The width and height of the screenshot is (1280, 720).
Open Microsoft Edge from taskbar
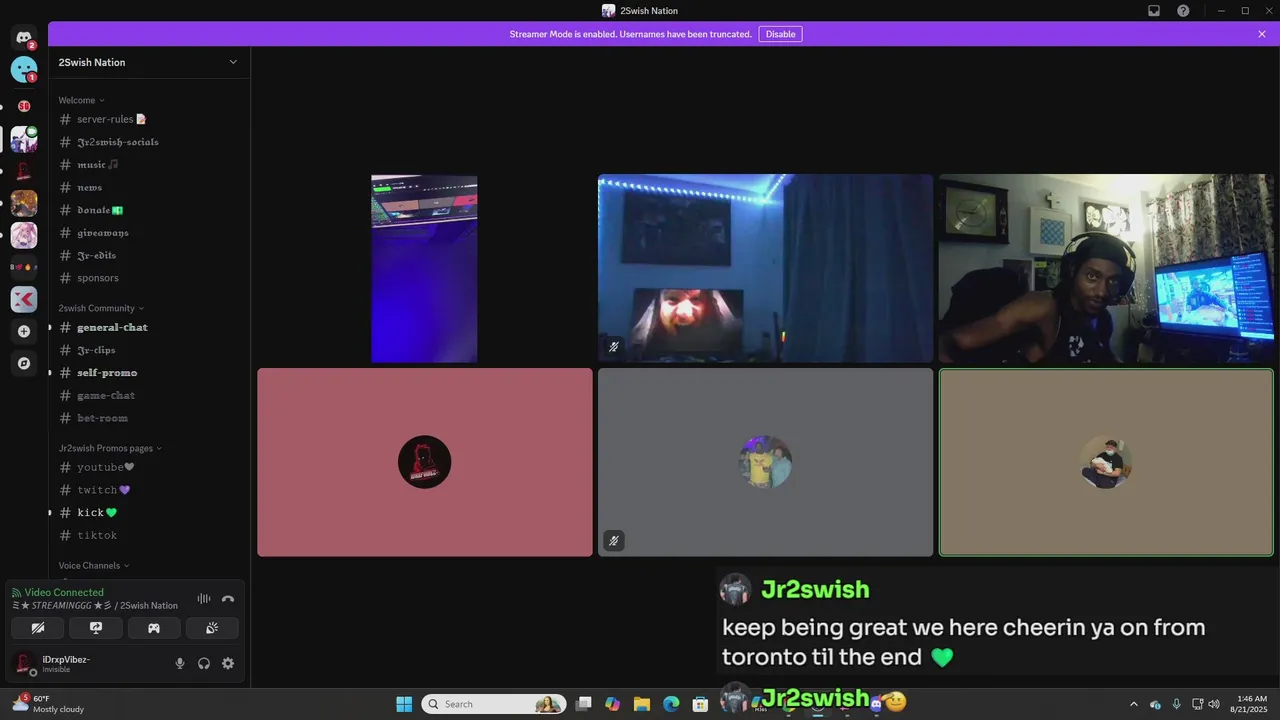tap(671, 704)
